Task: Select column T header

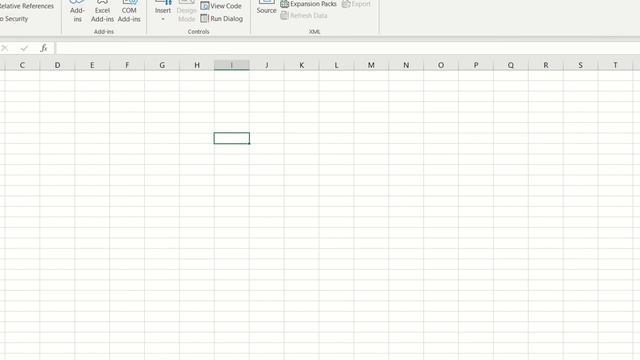Action: click(616, 65)
